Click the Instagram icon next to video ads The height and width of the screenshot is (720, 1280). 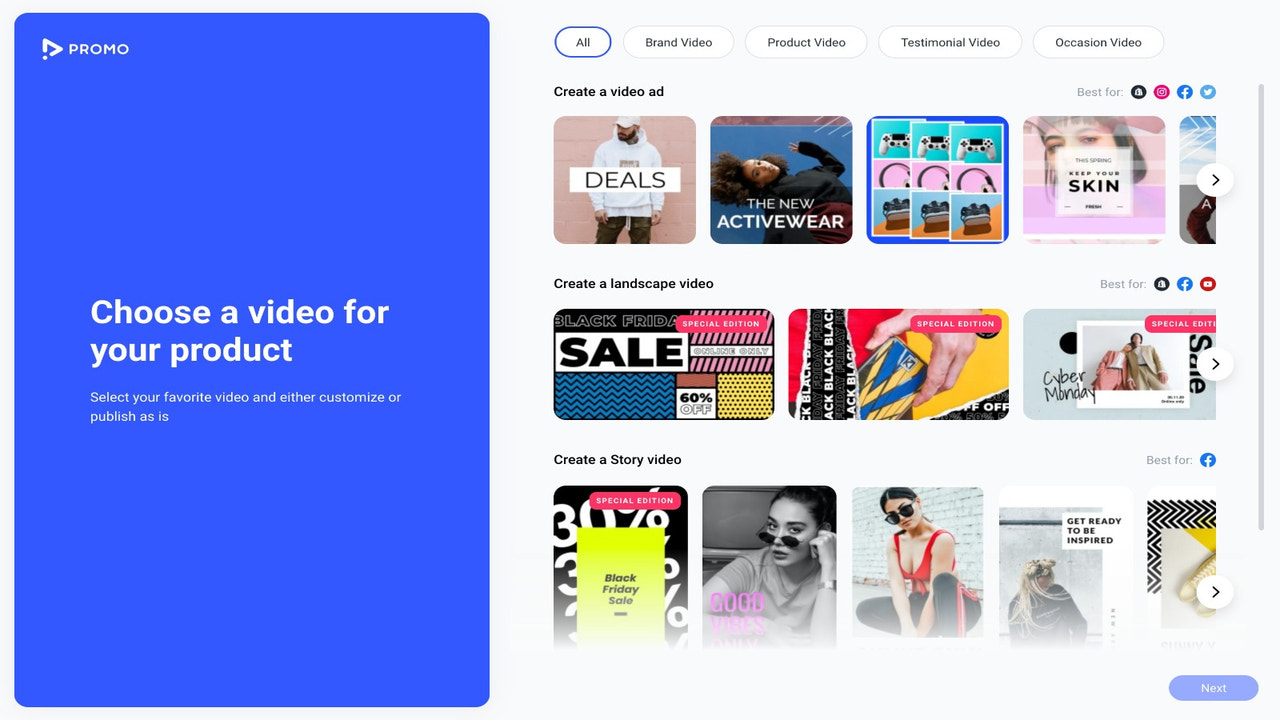coord(1161,91)
